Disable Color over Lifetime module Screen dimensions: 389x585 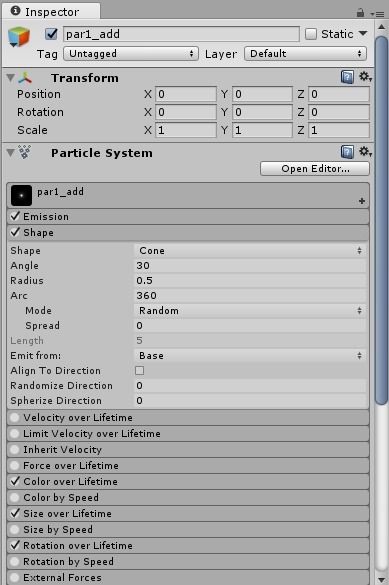point(15,481)
